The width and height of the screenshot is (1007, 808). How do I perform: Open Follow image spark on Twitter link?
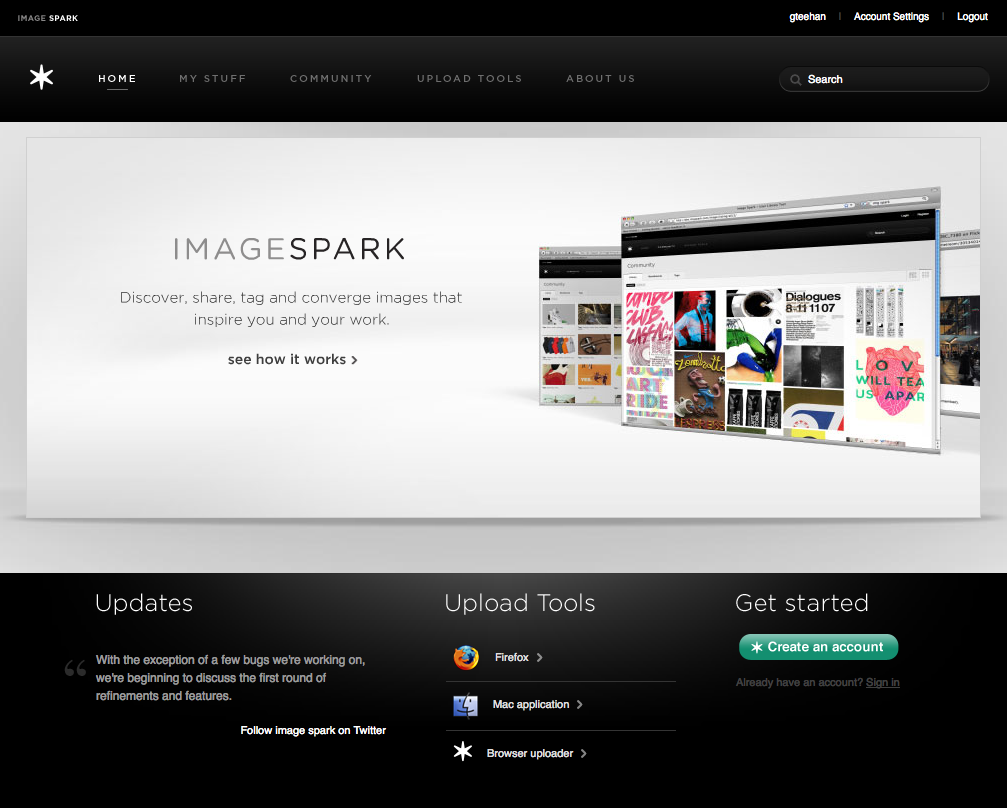coord(313,730)
